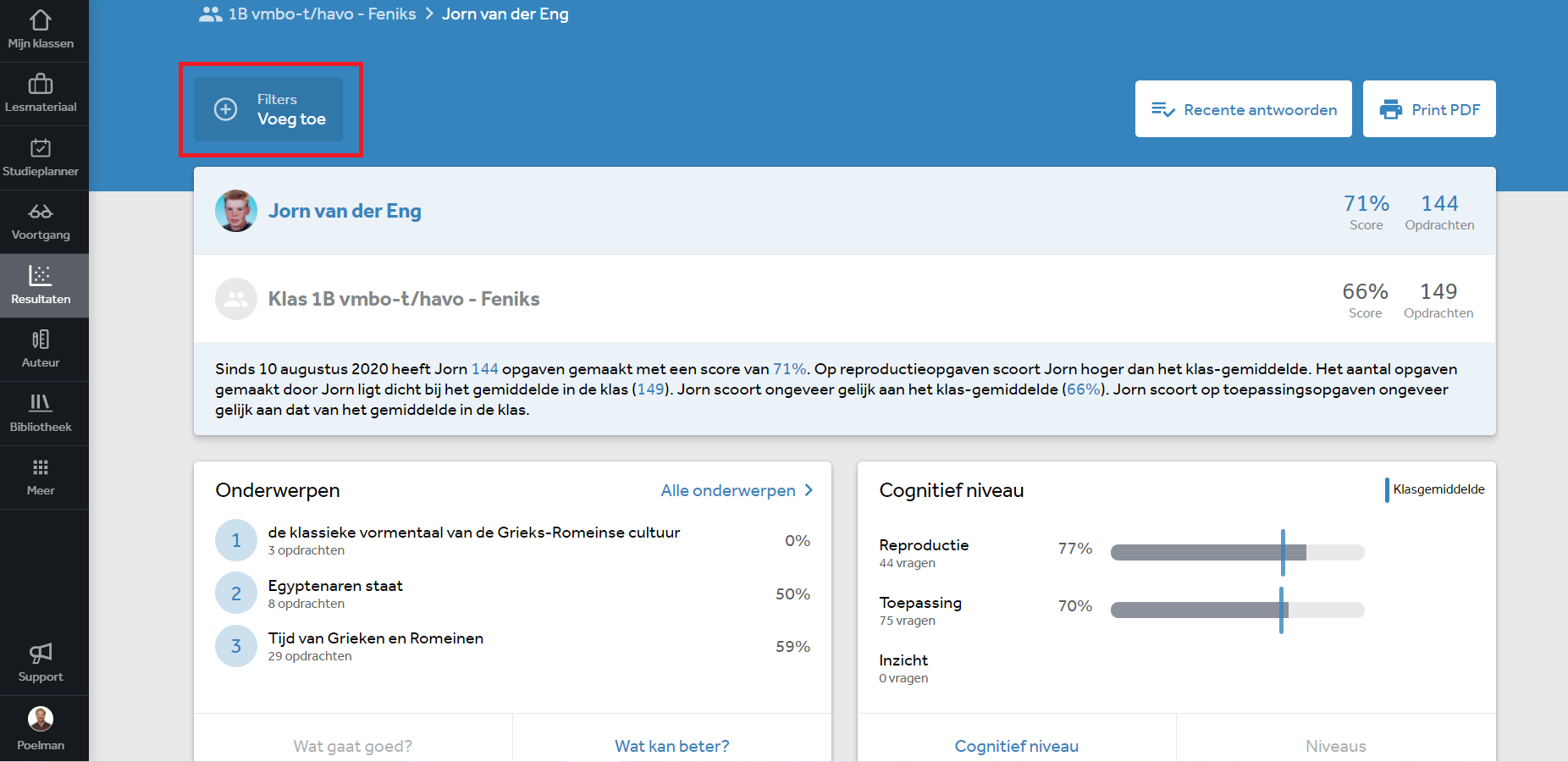Click class 66% Score value

(x=1366, y=291)
